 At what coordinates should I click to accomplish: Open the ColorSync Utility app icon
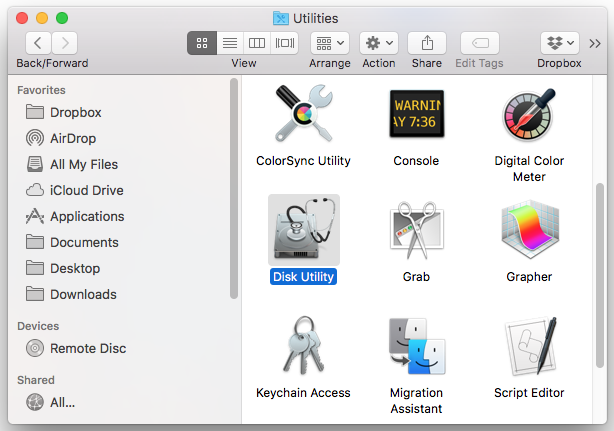coord(303,114)
